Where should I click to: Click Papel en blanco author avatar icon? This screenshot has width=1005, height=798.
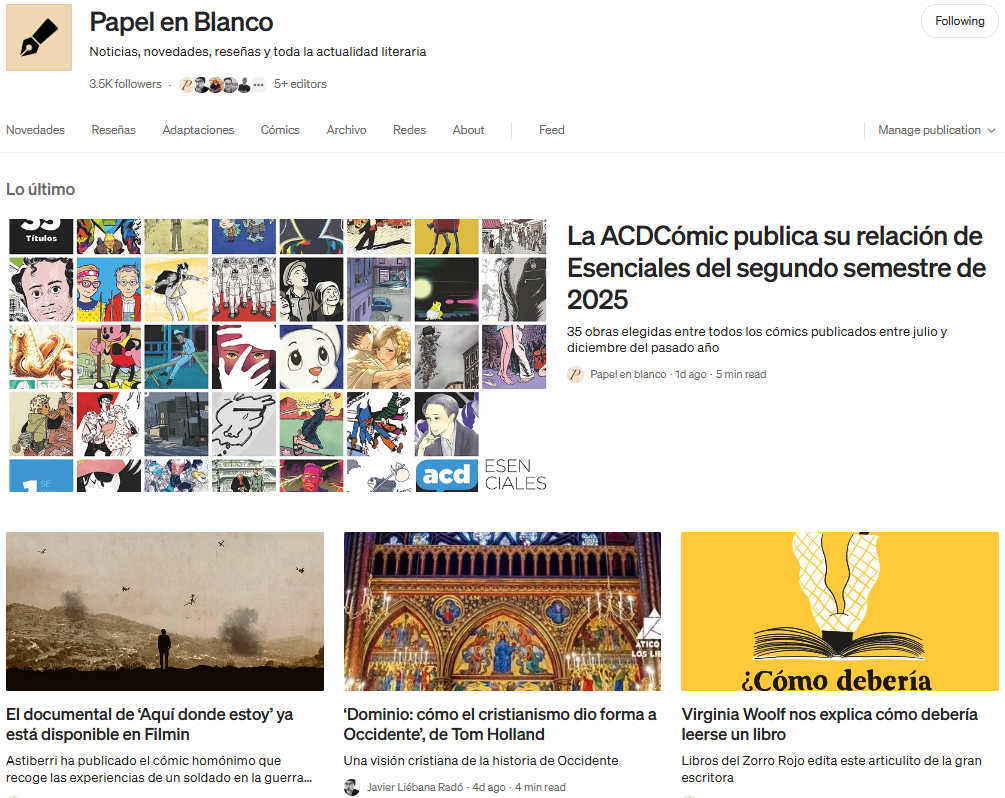575,374
